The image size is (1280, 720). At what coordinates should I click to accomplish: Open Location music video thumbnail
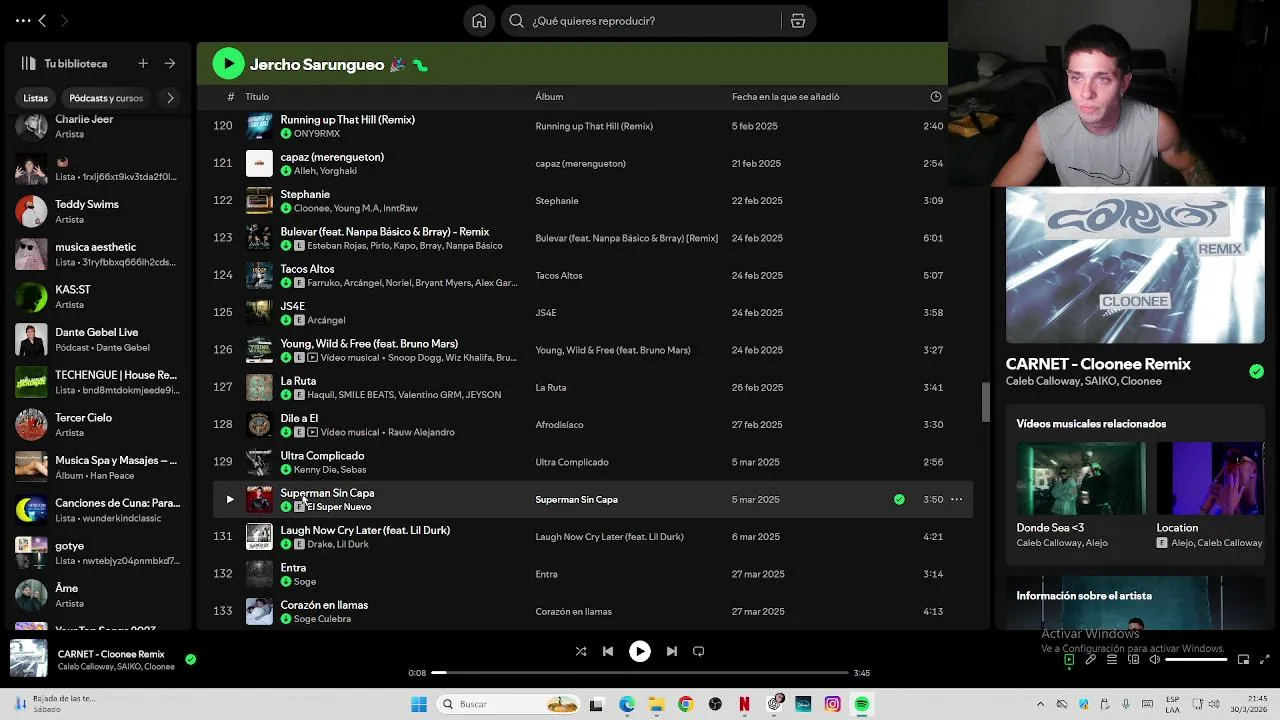tap(1210, 479)
